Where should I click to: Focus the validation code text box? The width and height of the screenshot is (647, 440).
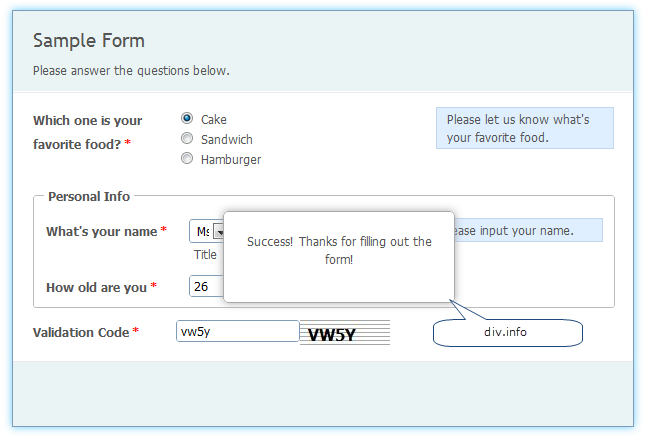coord(238,331)
